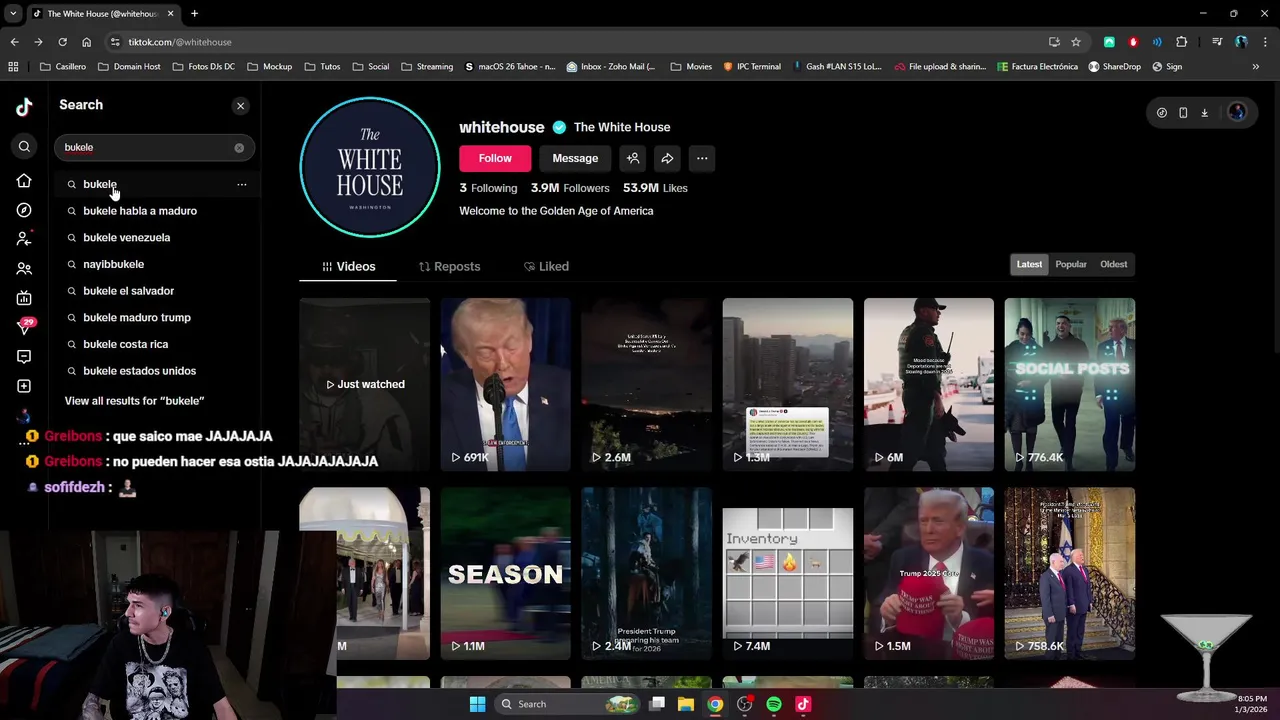The height and width of the screenshot is (720, 1280).
Task: Select the "bukele estados unidos" suggestion
Action: coord(140,371)
